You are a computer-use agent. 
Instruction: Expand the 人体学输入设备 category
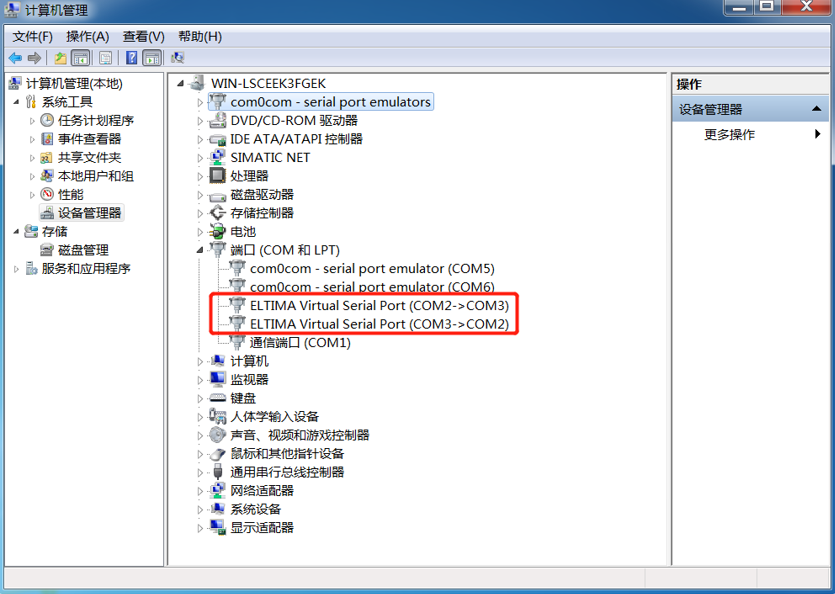pyautogui.click(x=200, y=417)
